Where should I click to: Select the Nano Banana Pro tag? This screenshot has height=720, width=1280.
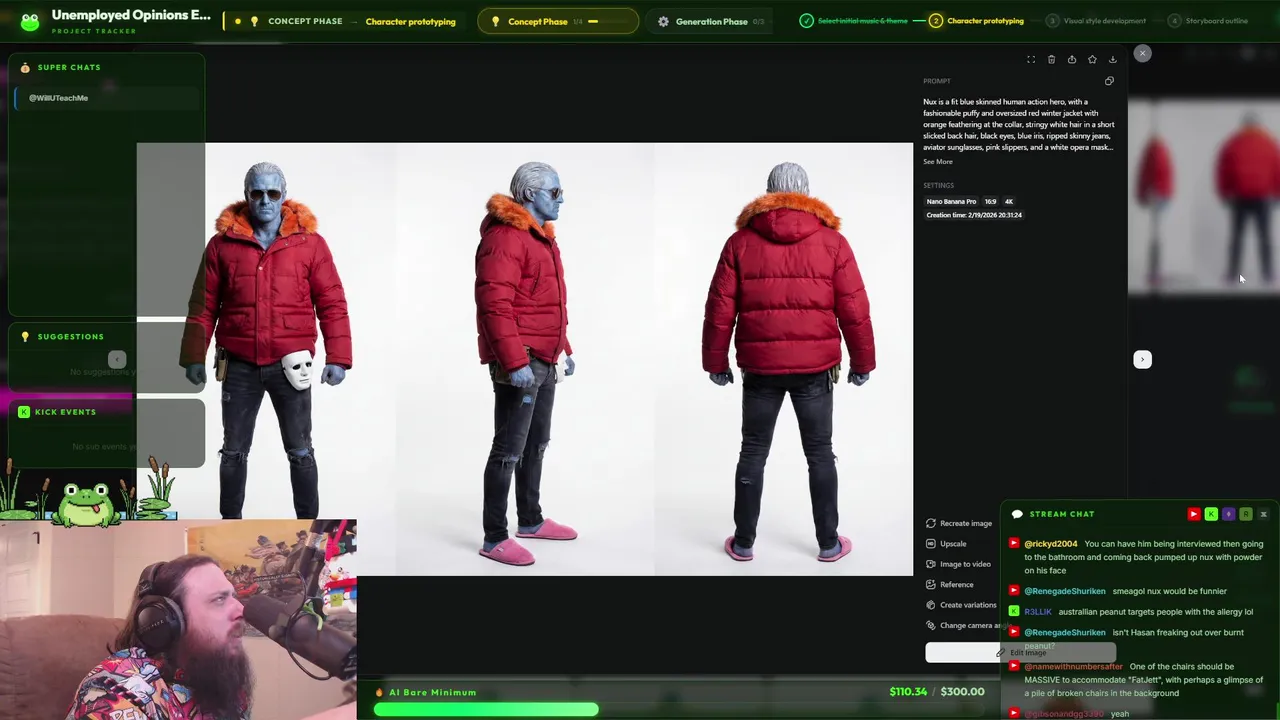[951, 202]
